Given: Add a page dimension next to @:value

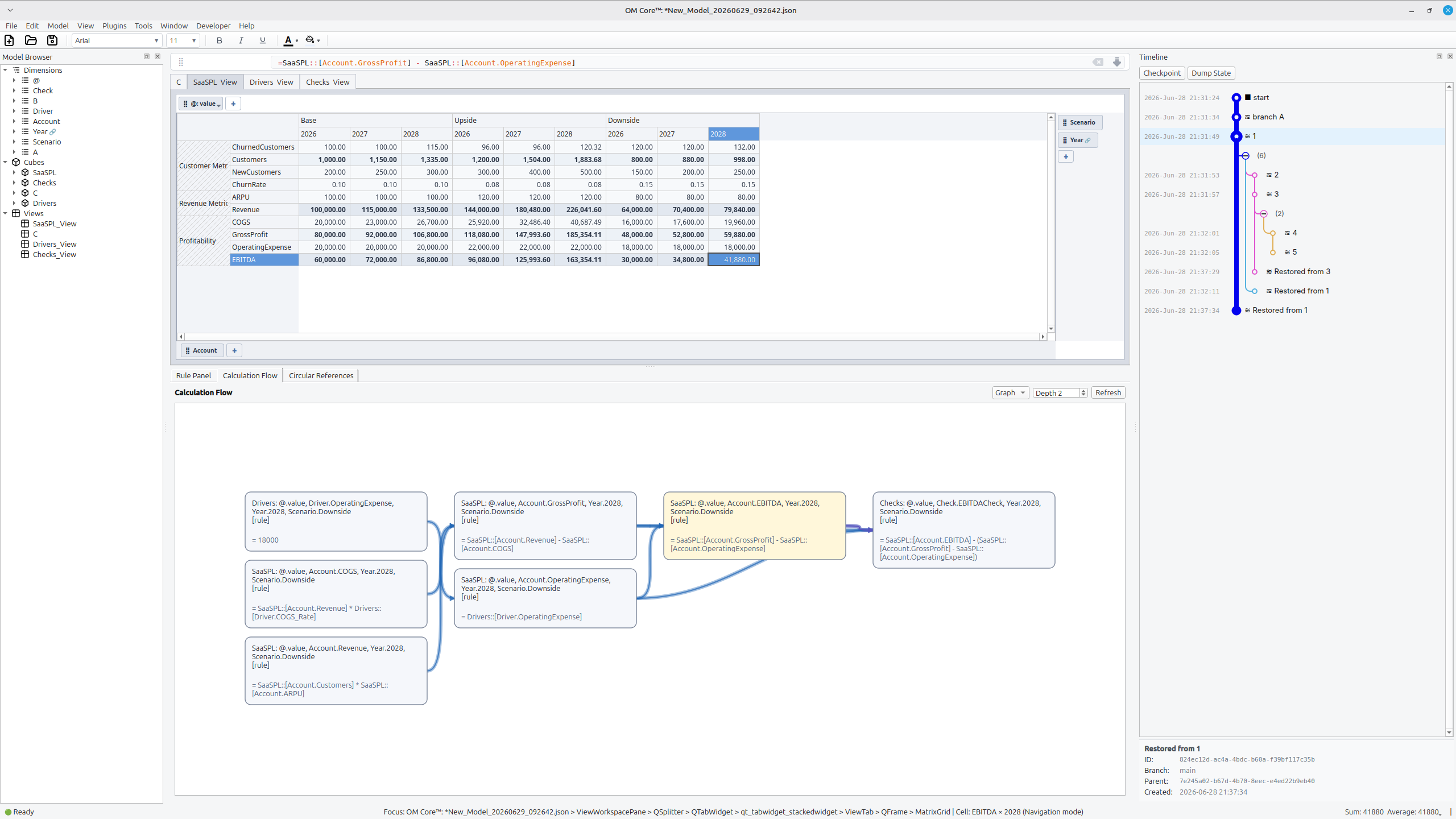Looking at the screenshot, I should 233,104.
